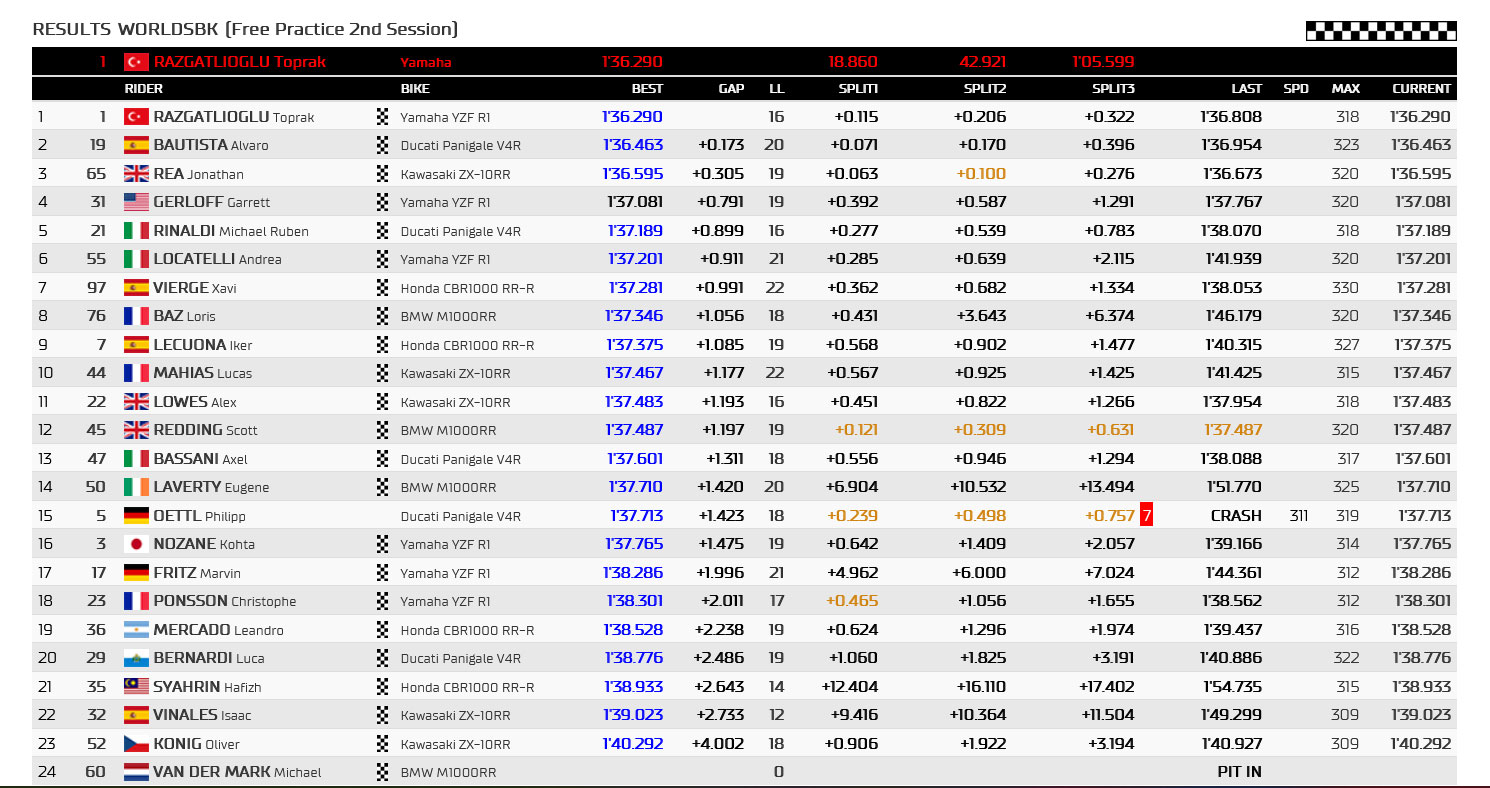Click the Malaysian flag beside SYAHRIN Hafizh
Screen dimensions: 1490x788
[136, 687]
